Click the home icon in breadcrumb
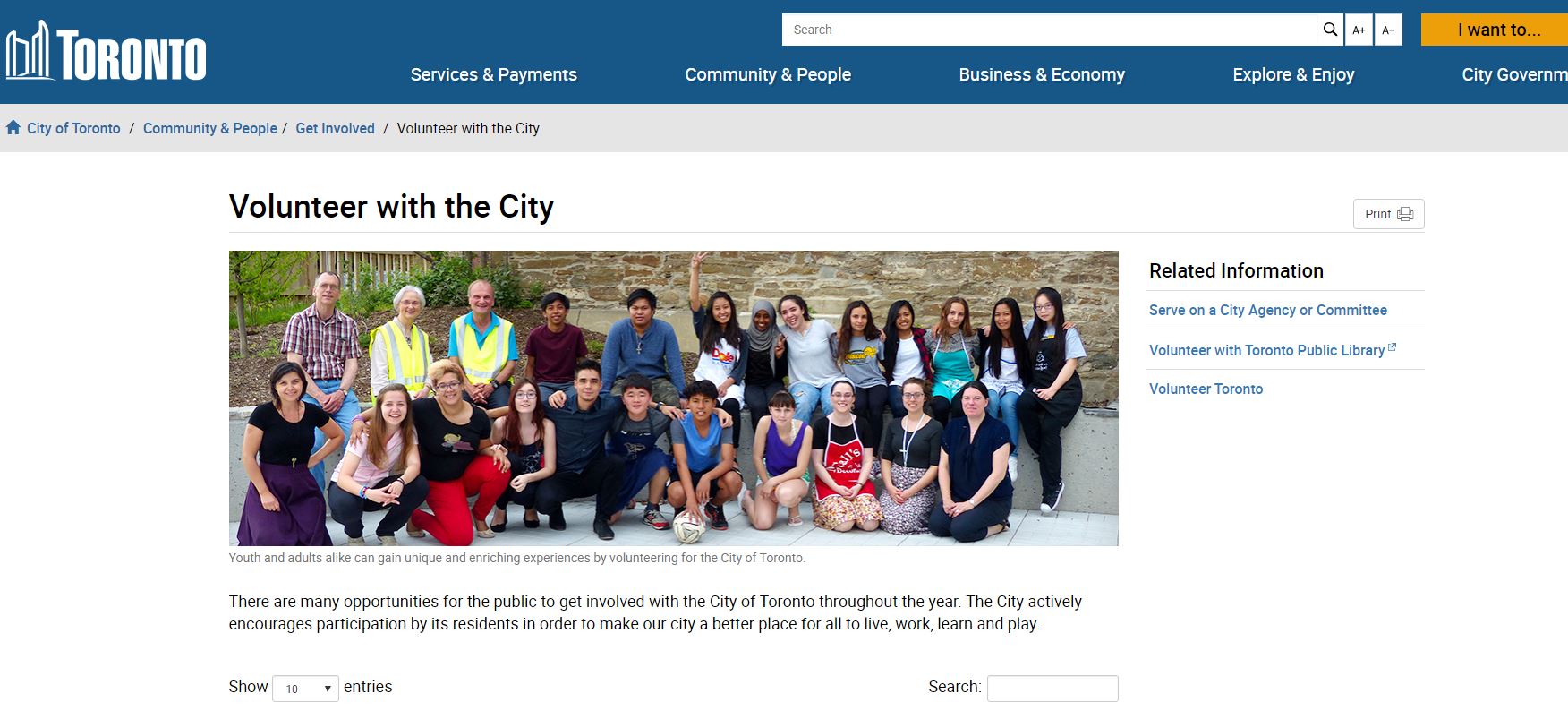 [x=13, y=128]
